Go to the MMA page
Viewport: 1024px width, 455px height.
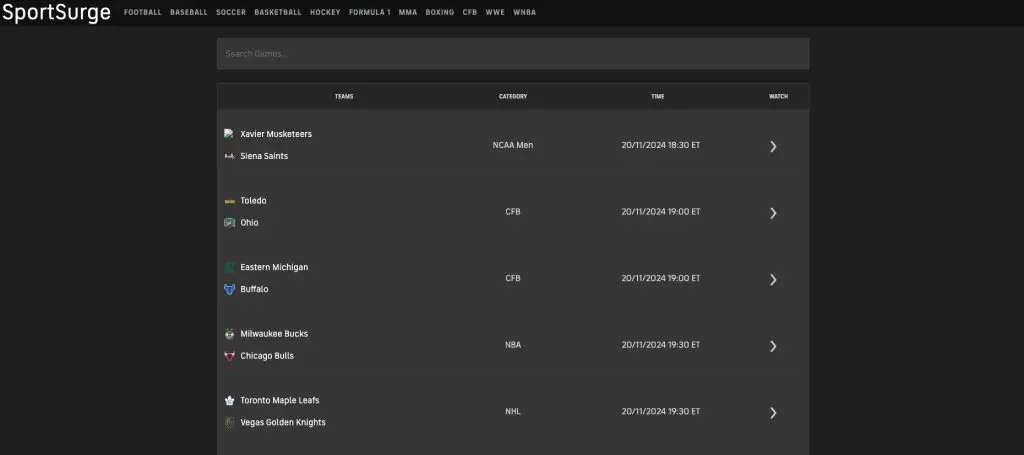tap(408, 12)
